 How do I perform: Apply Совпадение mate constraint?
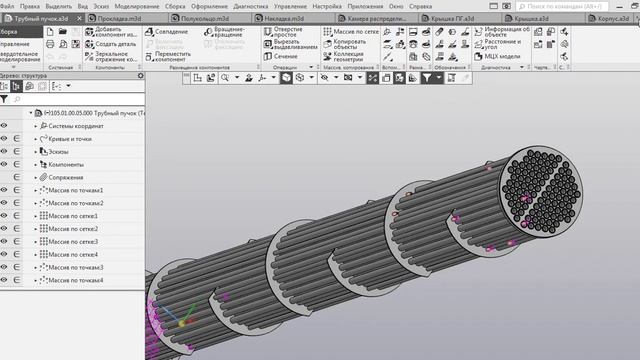(167, 31)
